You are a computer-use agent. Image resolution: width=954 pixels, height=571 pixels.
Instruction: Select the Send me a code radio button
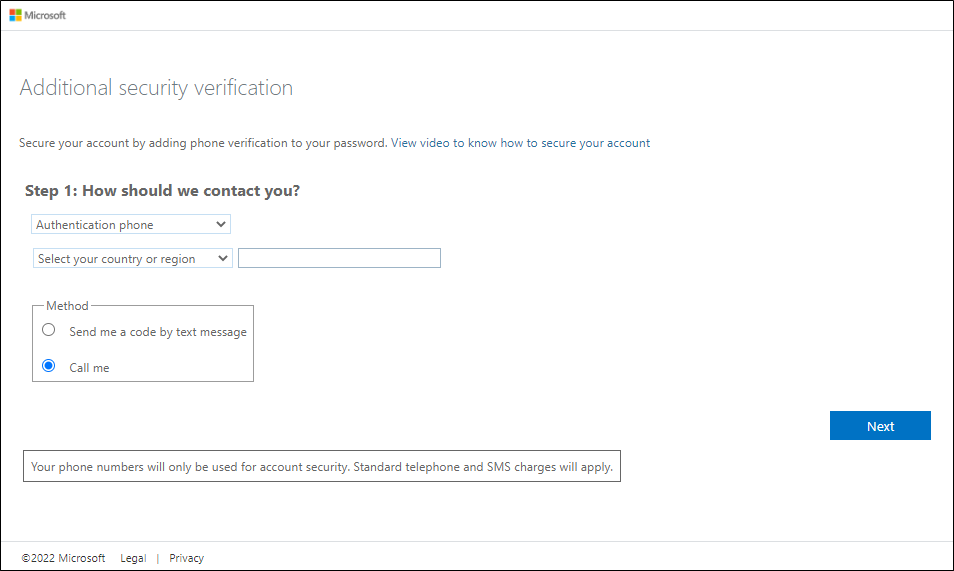[49, 330]
